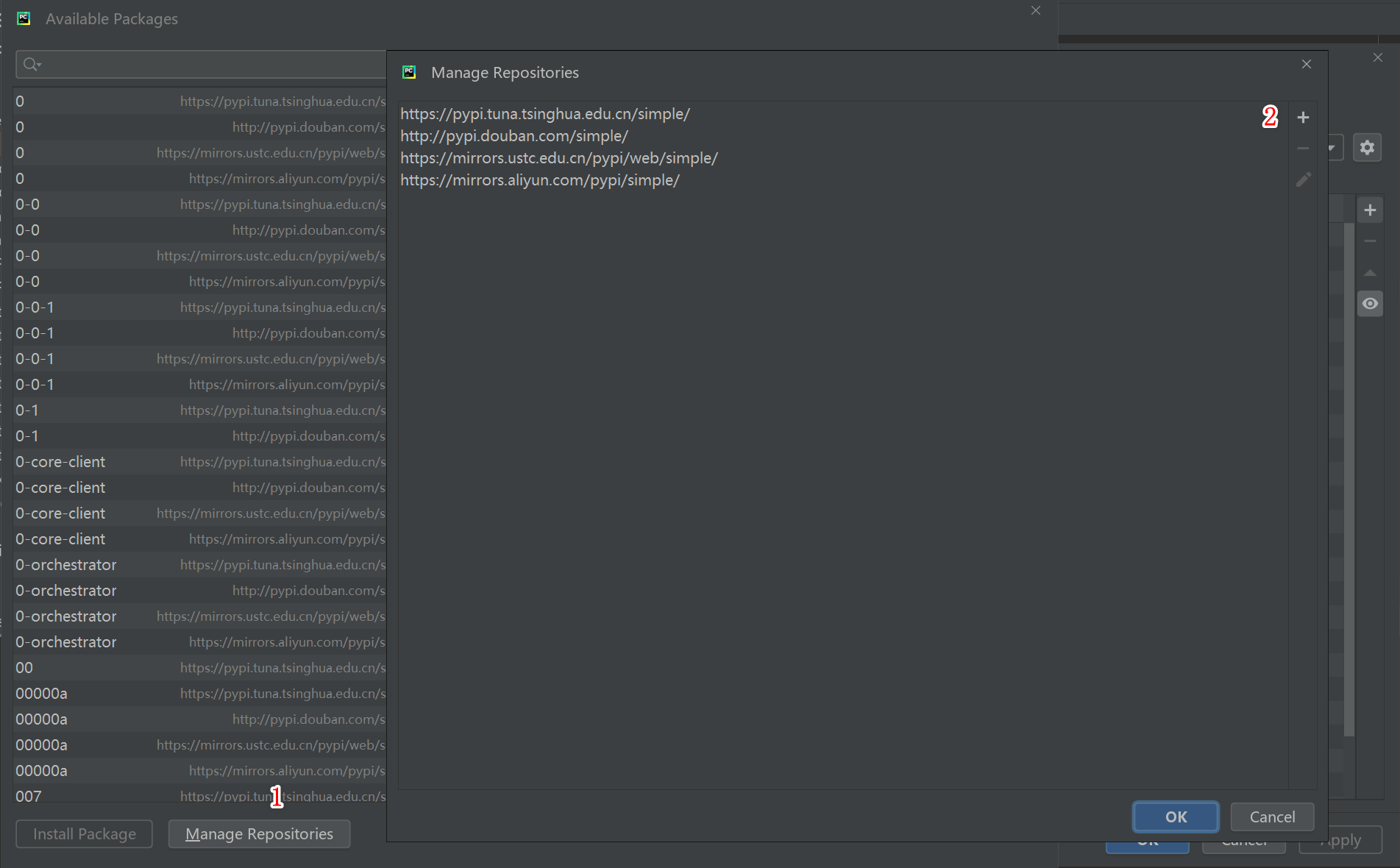The image size is (1400, 868).
Task: Select package 0 from the ustc mirror
Action: pos(200,153)
